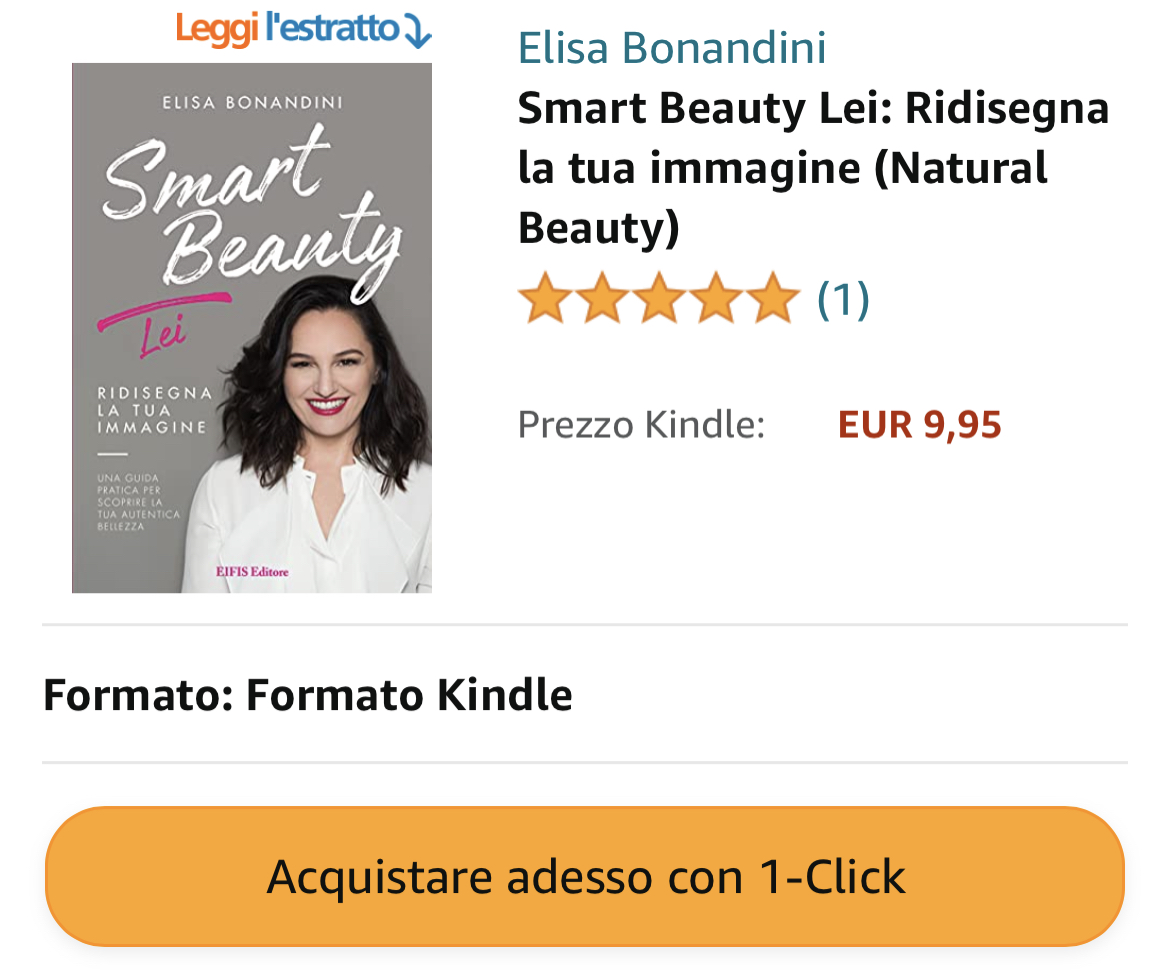Select the Smart Beauty Lei book title
The height and width of the screenshot is (975, 1170).
click(813, 167)
